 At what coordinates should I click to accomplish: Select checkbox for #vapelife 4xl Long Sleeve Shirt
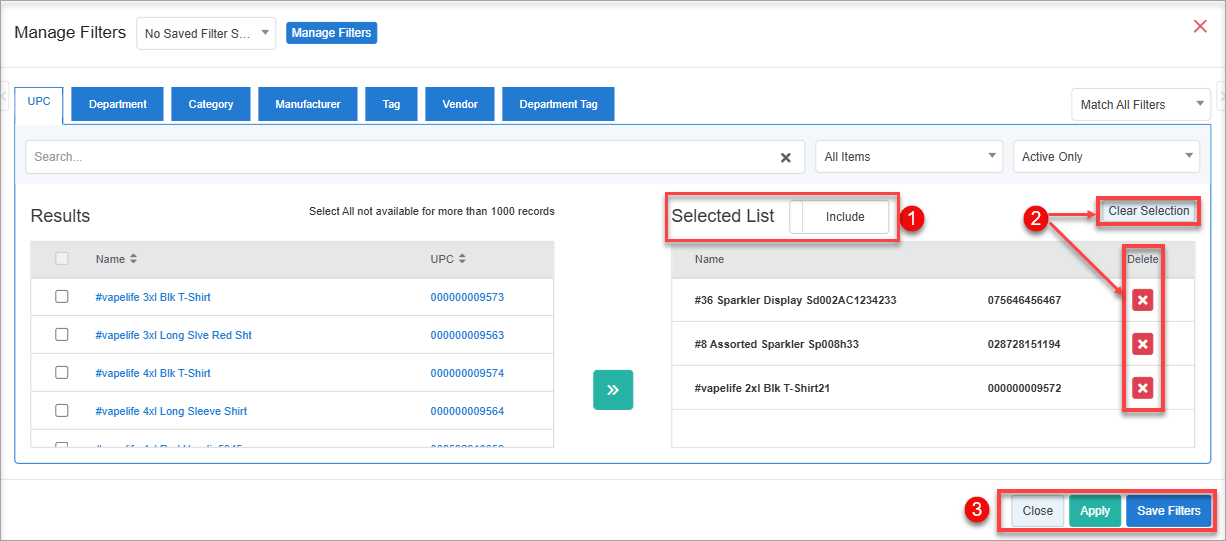point(62,411)
